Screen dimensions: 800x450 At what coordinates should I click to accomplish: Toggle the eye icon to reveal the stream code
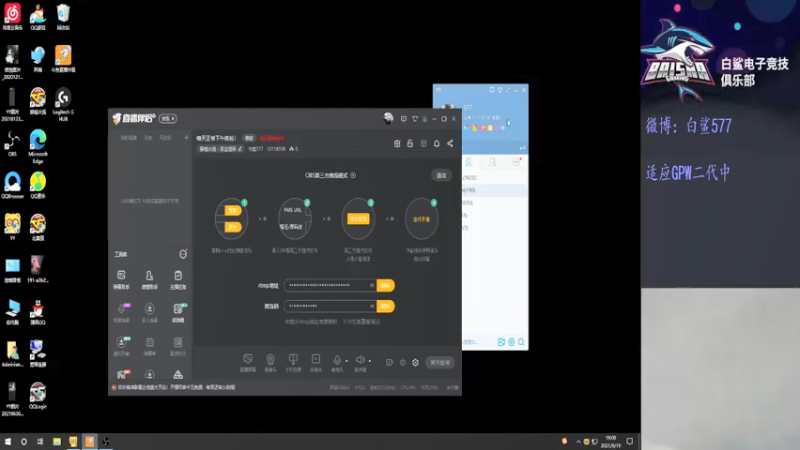coord(372,306)
